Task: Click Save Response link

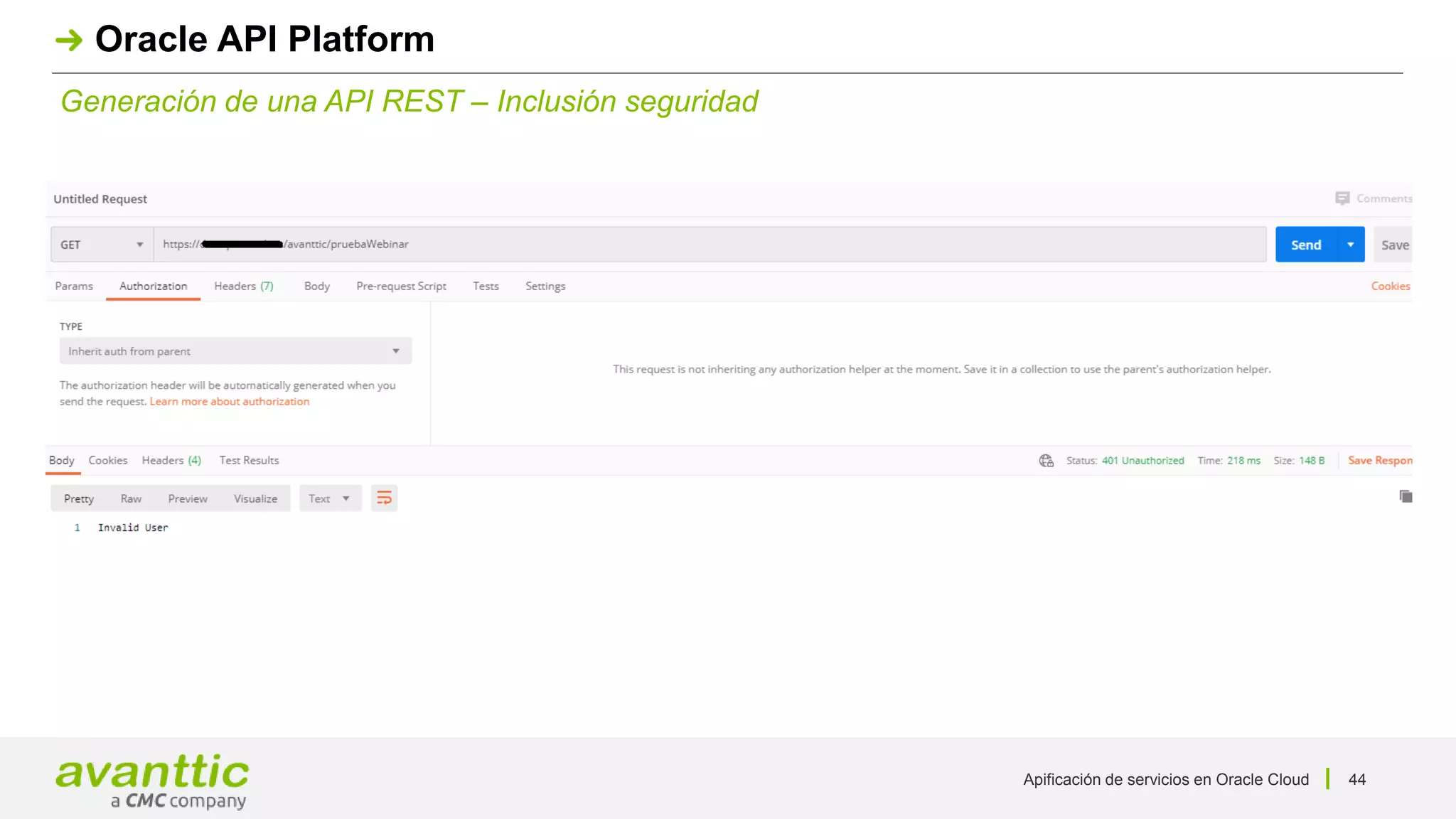Action: point(1380,461)
